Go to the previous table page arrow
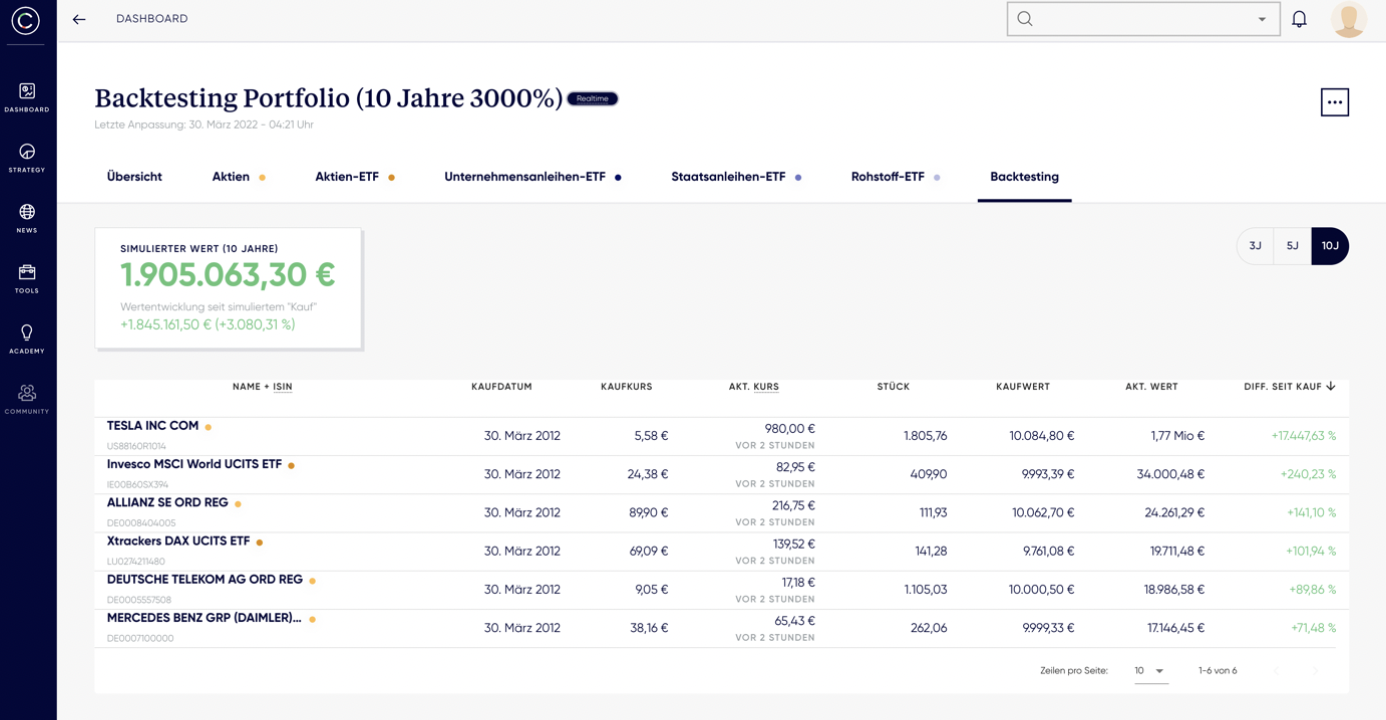The width and height of the screenshot is (1386, 720). (1277, 671)
